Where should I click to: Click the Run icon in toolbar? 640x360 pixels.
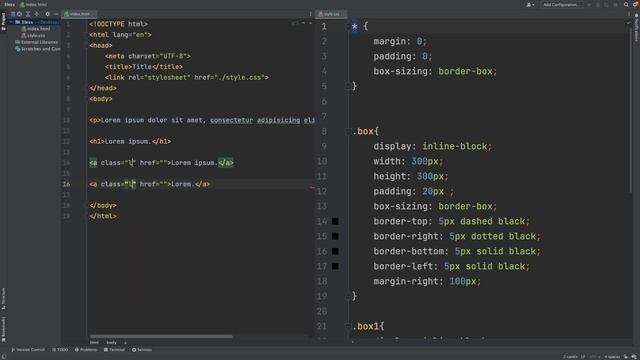(589, 4)
